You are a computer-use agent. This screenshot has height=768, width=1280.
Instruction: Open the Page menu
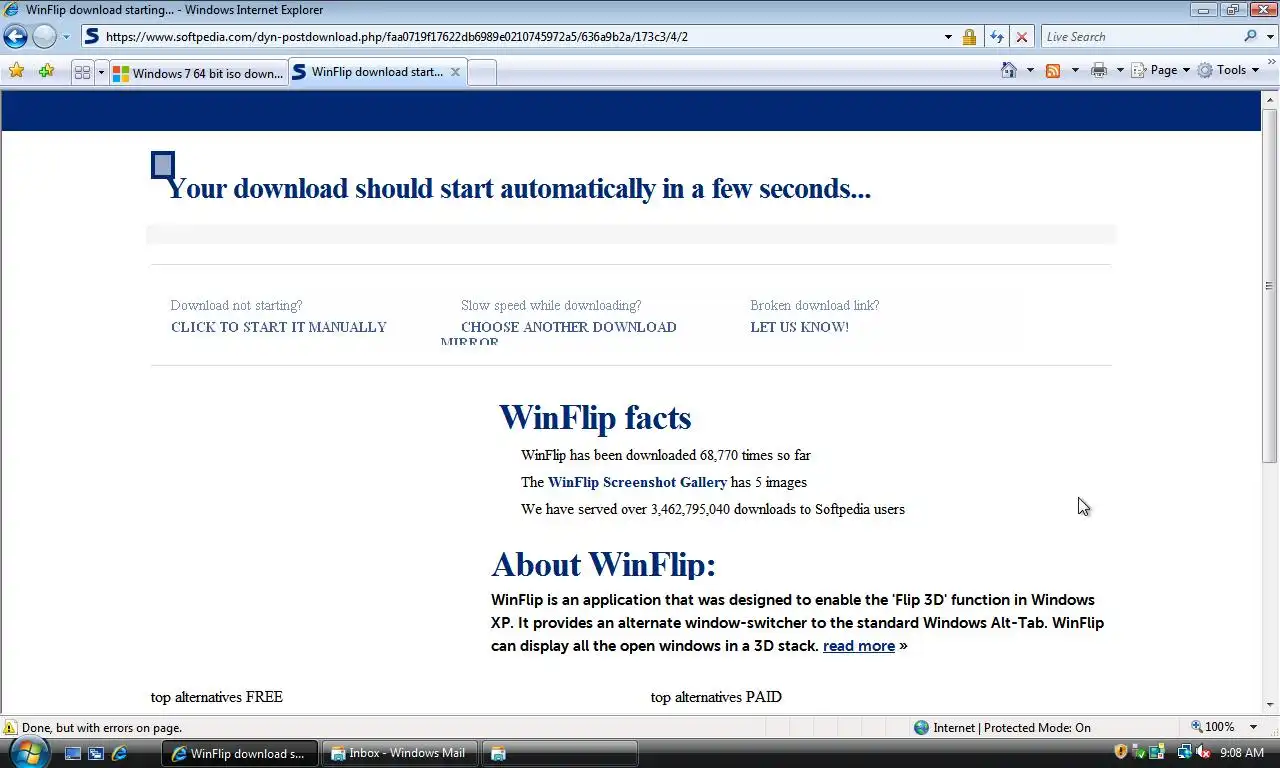[x=1160, y=70]
